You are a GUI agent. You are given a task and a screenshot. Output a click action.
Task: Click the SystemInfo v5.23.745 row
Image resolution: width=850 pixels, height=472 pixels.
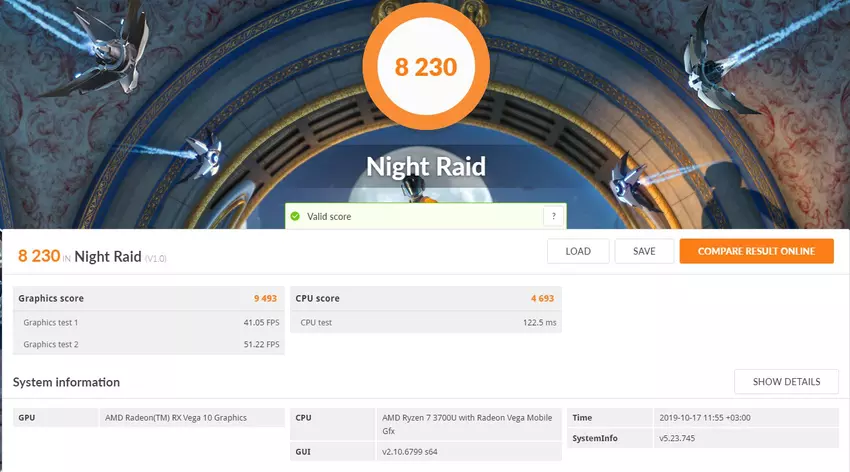click(x=703, y=439)
